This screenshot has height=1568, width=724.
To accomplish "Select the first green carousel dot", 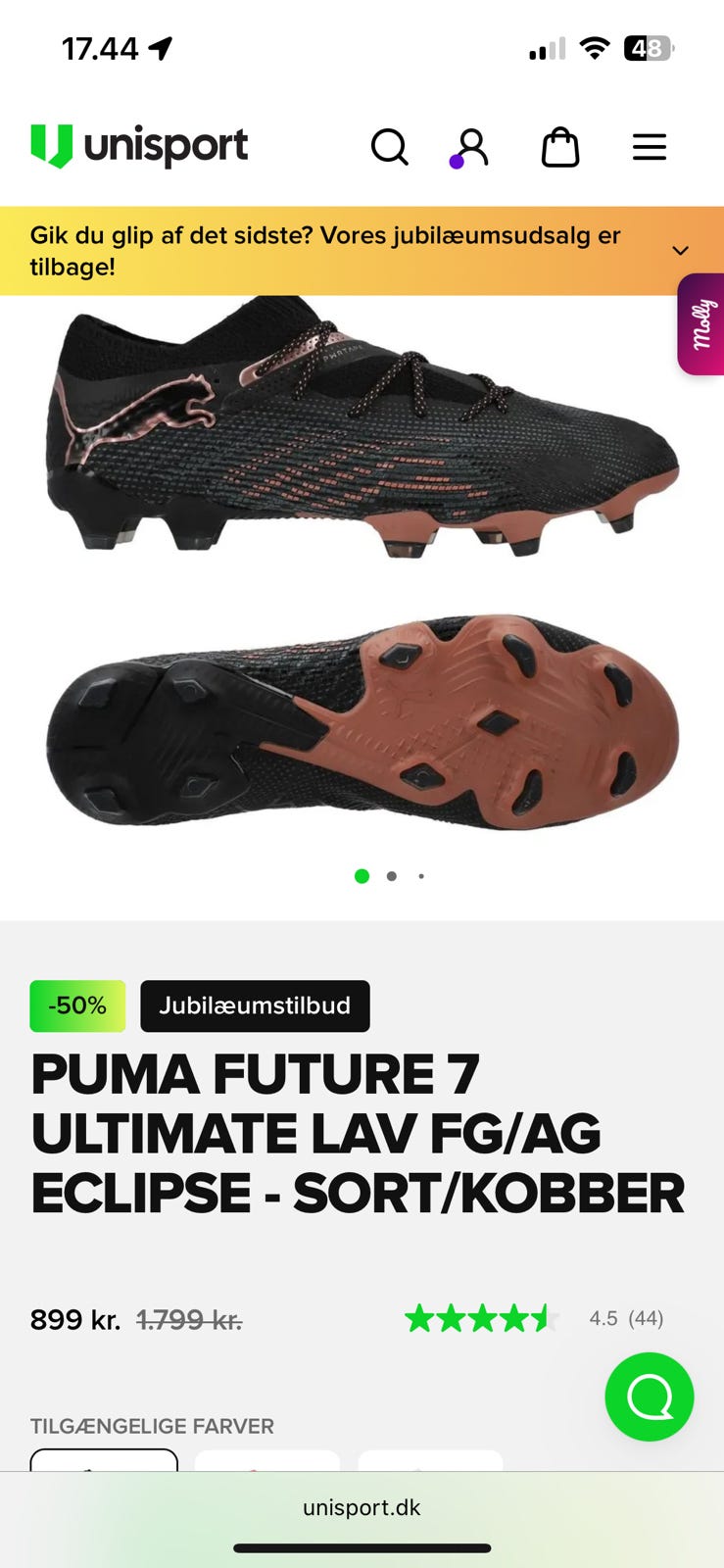I will pos(362,876).
